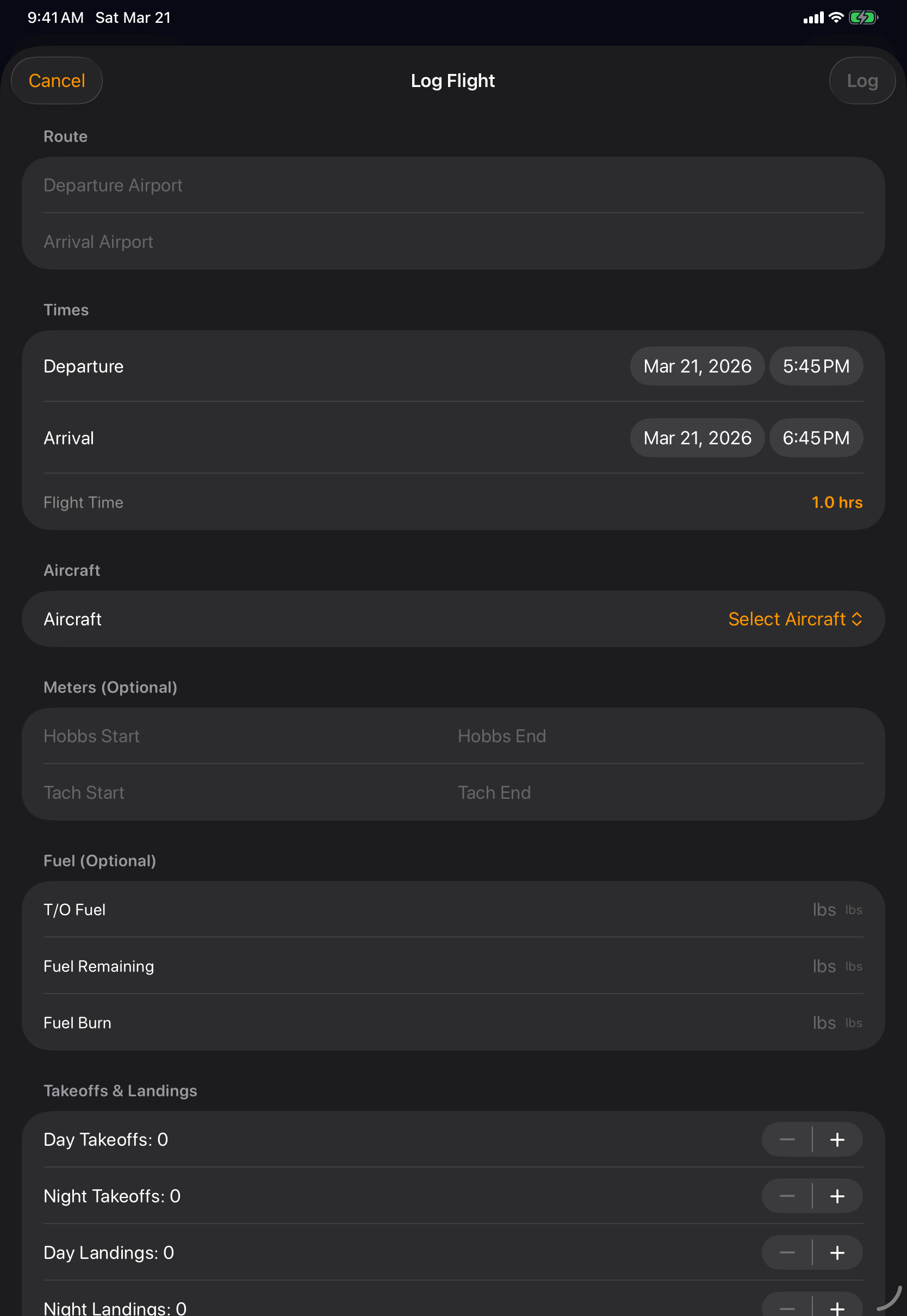Open the departure date picker showing Mar 21, 2026
Viewport: 907px width, 1316px height.
[x=697, y=366]
